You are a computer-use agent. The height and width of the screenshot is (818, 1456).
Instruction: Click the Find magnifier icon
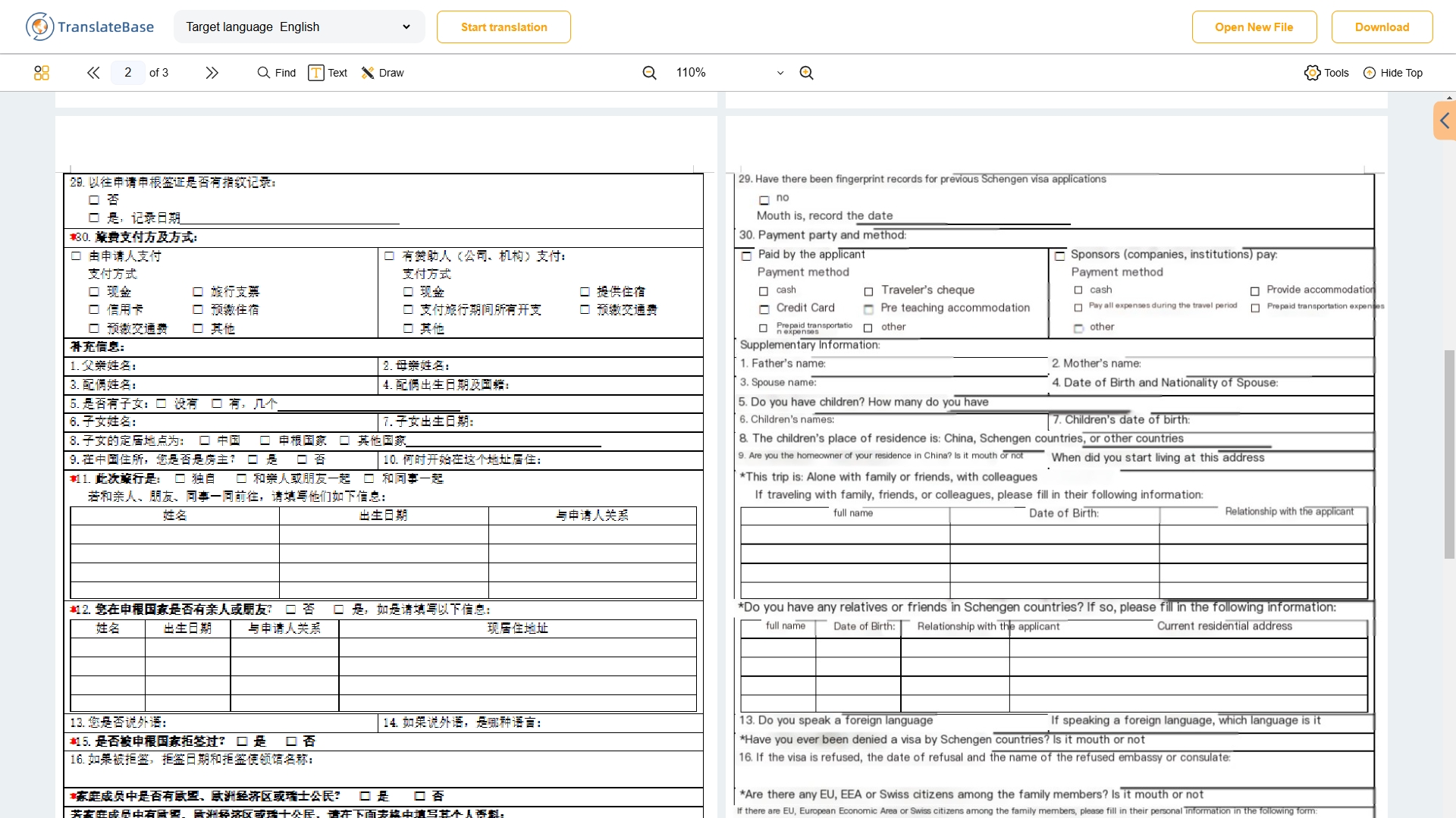pos(264,73)
